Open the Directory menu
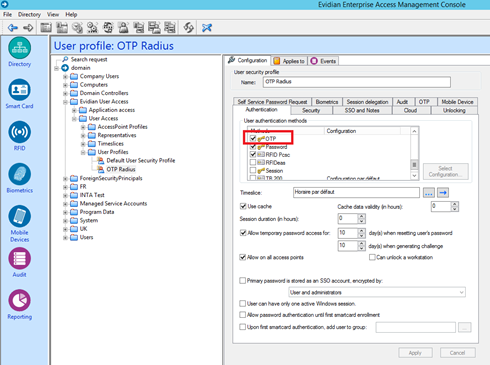The height and width of the screenshot is (365, 490). click(29, 14)
